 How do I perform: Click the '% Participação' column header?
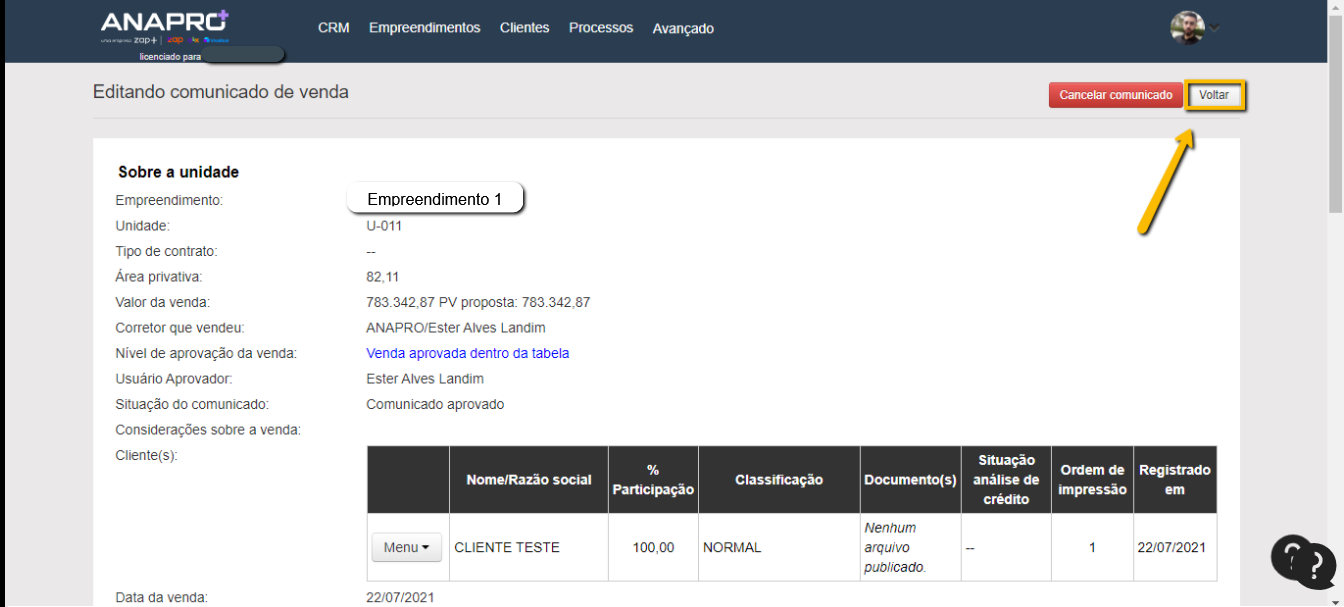pos(653,480)
